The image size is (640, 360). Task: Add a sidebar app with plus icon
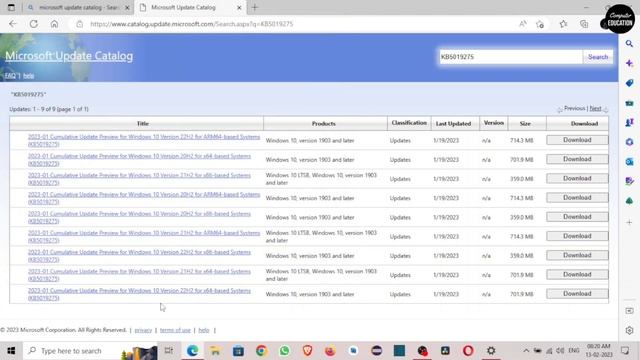click(629, 222)
